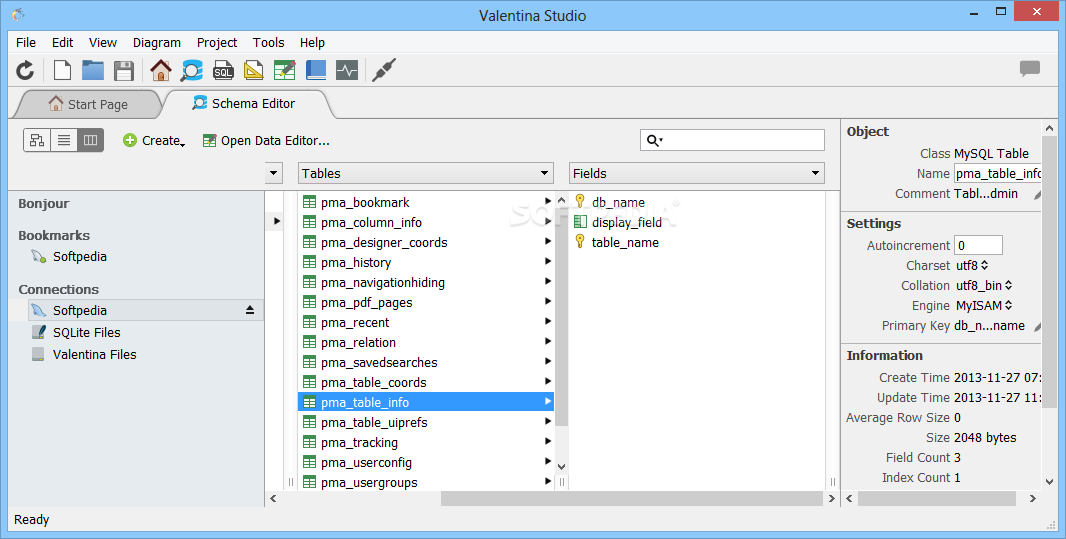This screenshot has width=1066, height=539.
Task: Click the Create Time value 2013-11-27
Action: click(x=997, y=377)
